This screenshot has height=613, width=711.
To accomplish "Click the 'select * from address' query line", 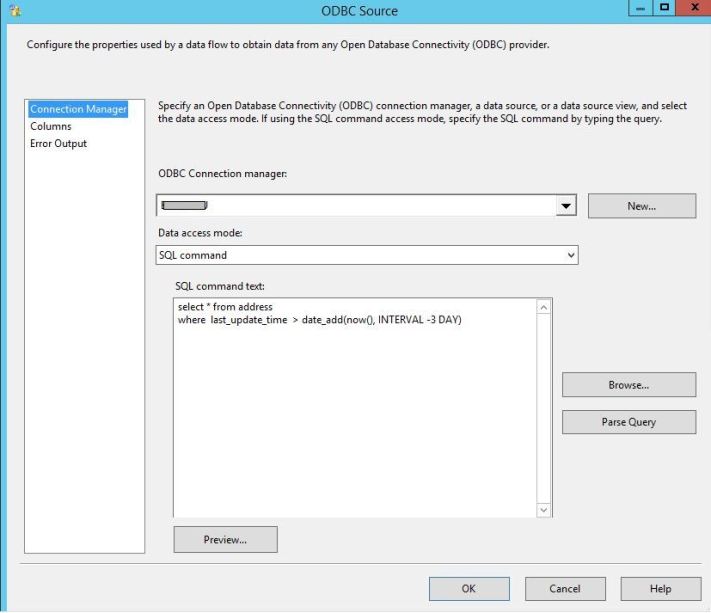I will pos(225,307).
